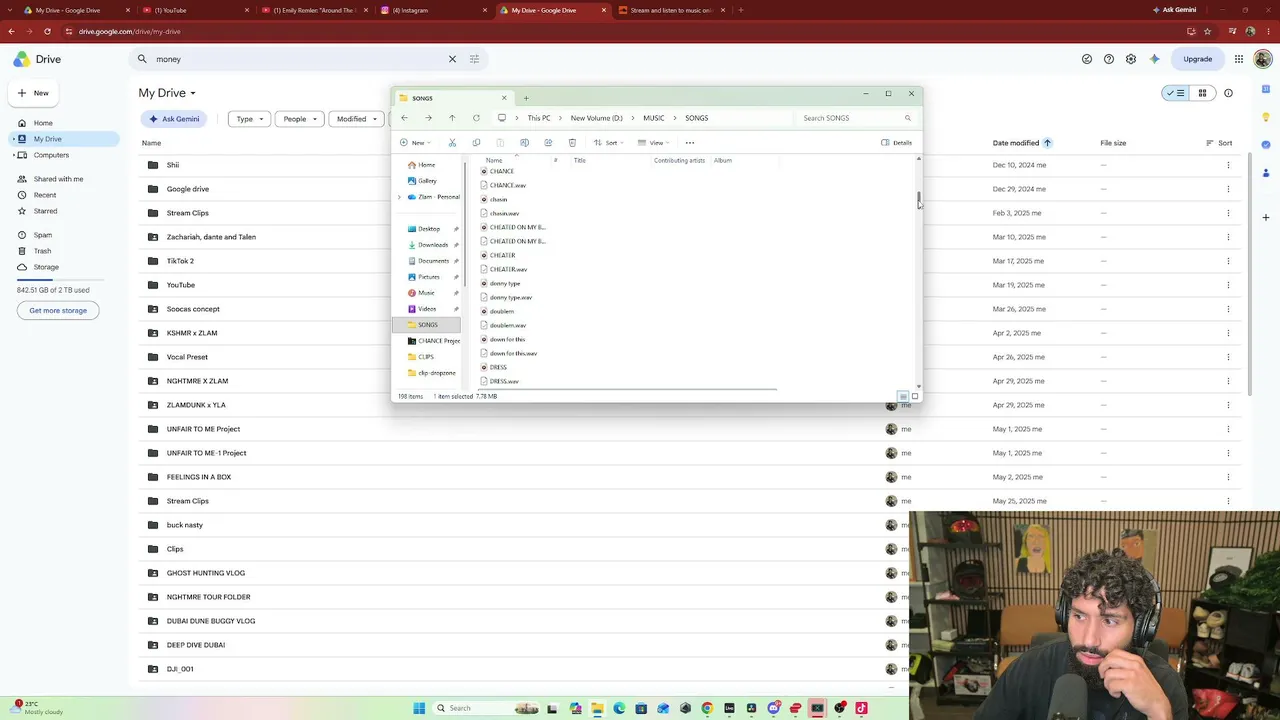The image size is (1280, 720).
Task: Open more actions for TikTok 2 folder
Action: point(1228,261)
